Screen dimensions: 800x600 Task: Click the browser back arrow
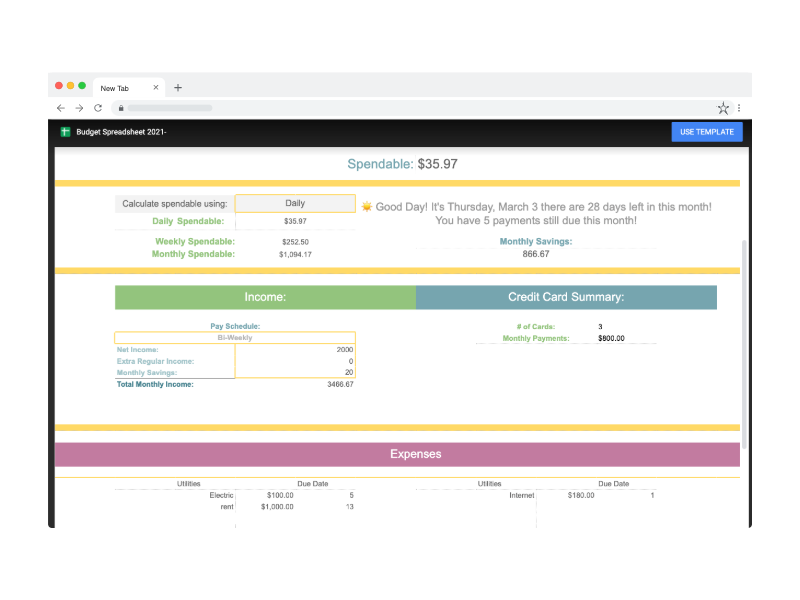pyautogui.click(x=61, y=108)
